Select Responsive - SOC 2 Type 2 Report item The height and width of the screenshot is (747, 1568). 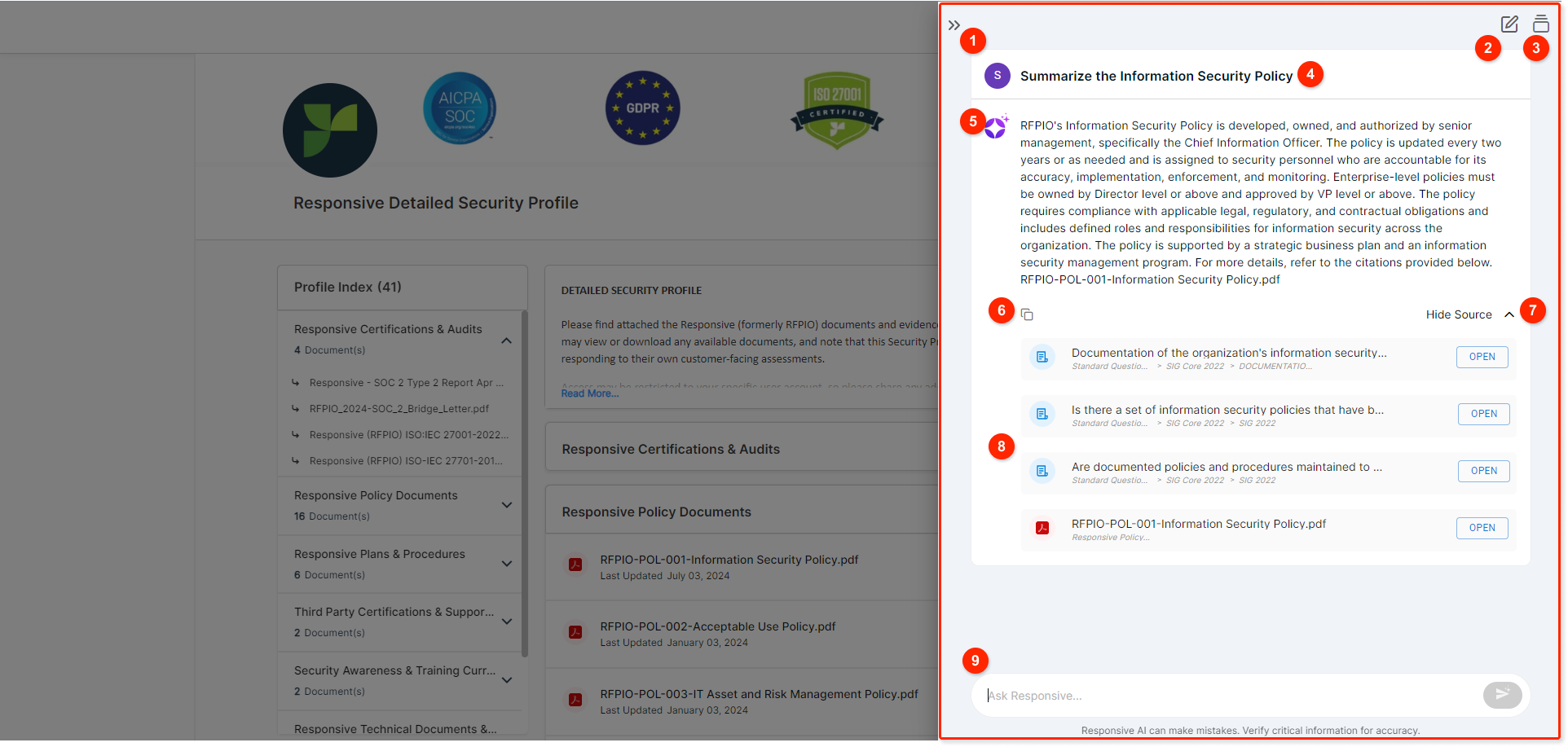click(x=406, y=383)
